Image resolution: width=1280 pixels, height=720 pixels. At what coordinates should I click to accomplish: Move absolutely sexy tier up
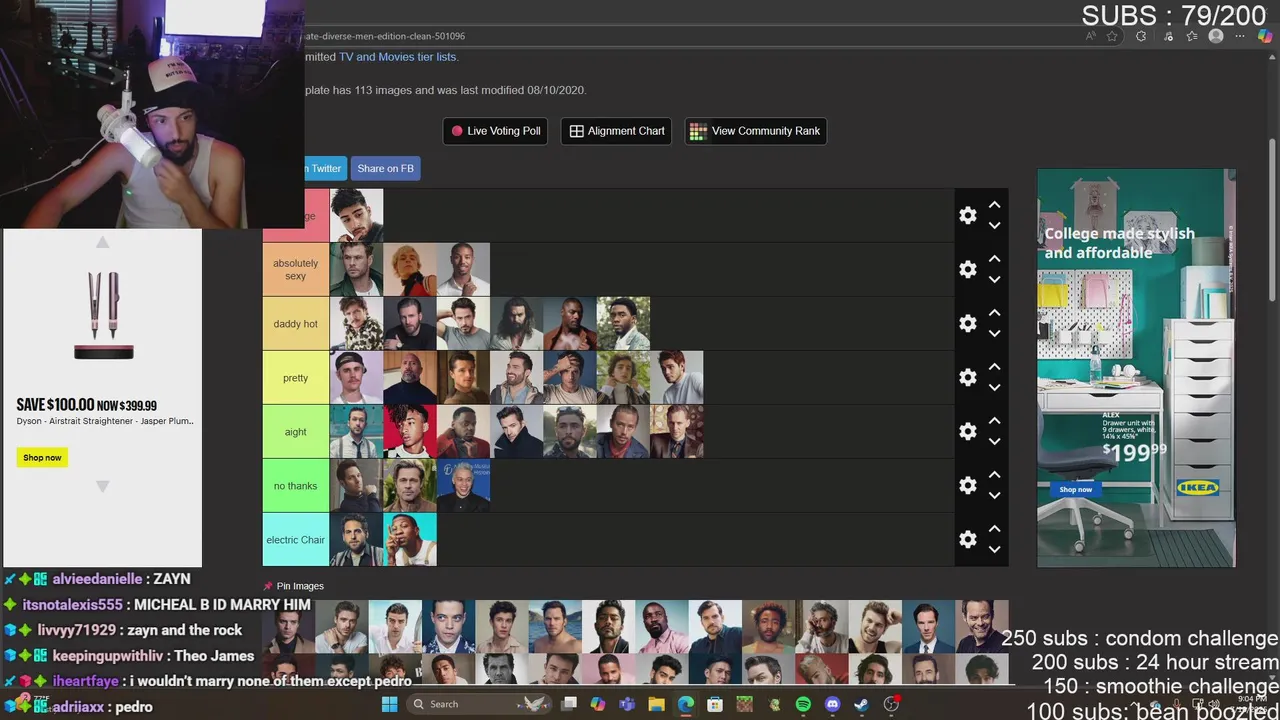[994, 259]
